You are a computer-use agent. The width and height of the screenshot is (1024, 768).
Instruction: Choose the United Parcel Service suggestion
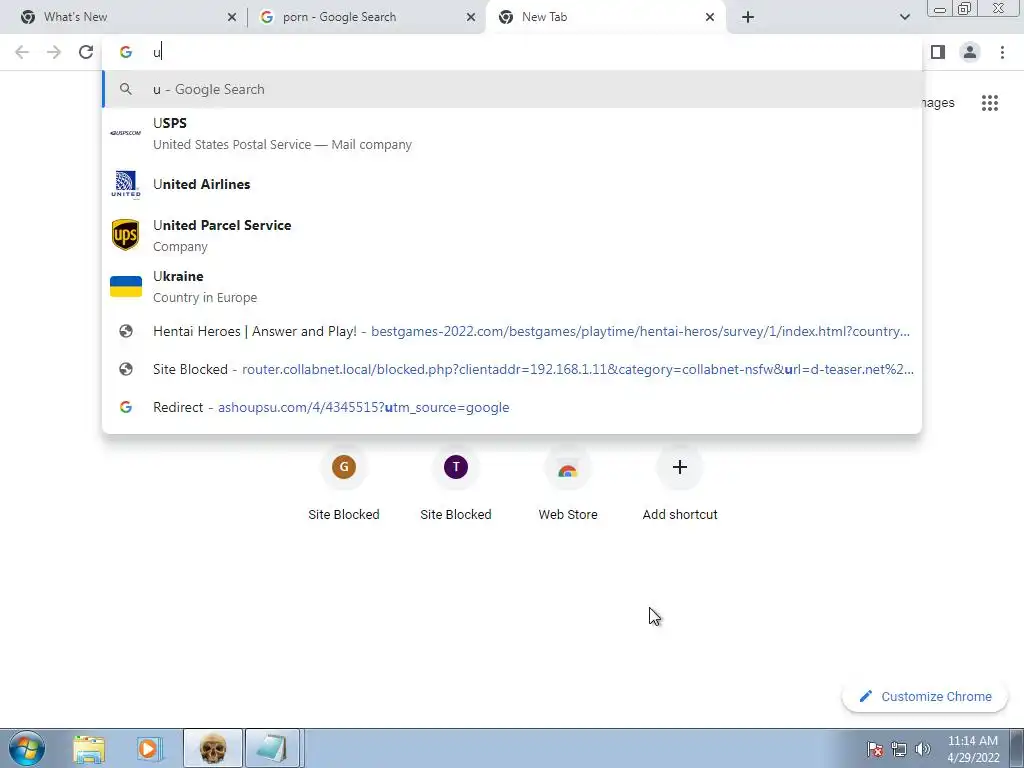(512, 235)
